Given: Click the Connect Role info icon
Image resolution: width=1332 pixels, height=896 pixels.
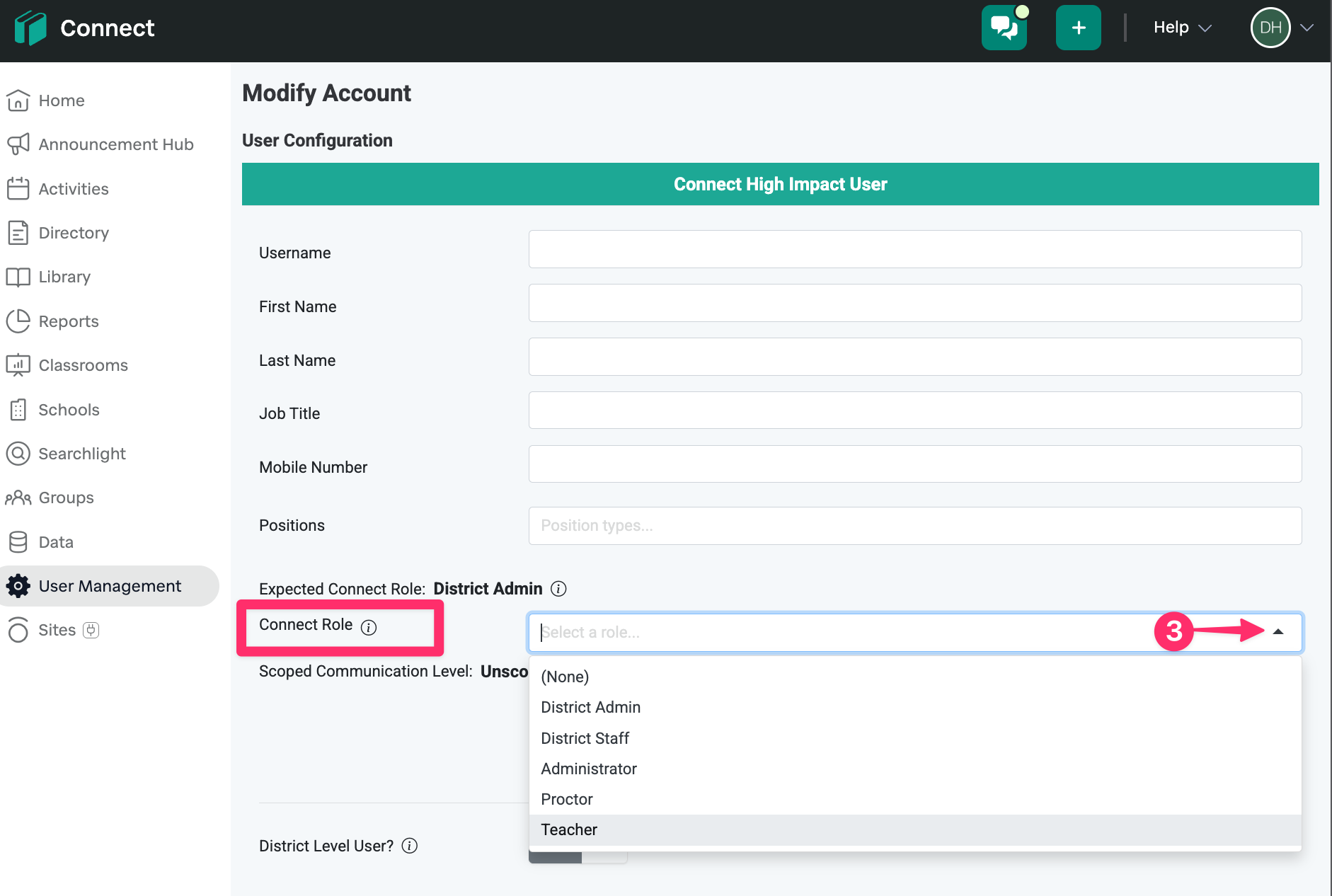Looking at the screenshot, I should [369, 628].
